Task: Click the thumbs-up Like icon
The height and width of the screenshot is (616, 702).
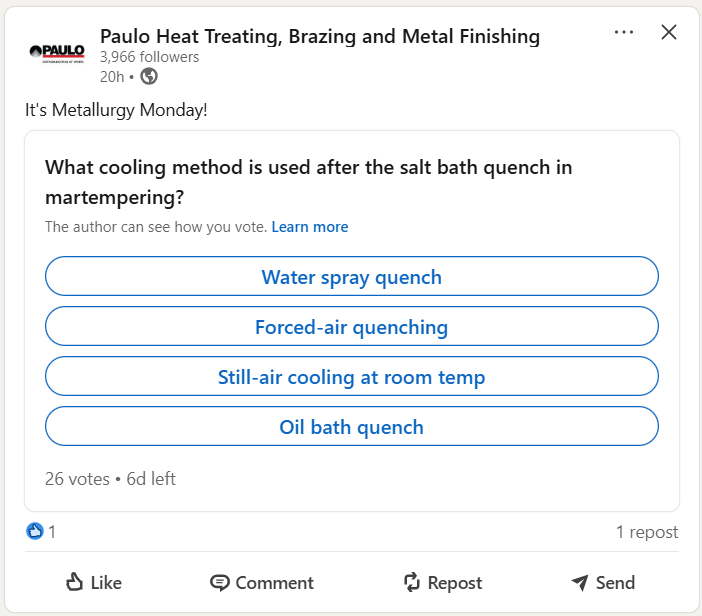Action: 74,582
